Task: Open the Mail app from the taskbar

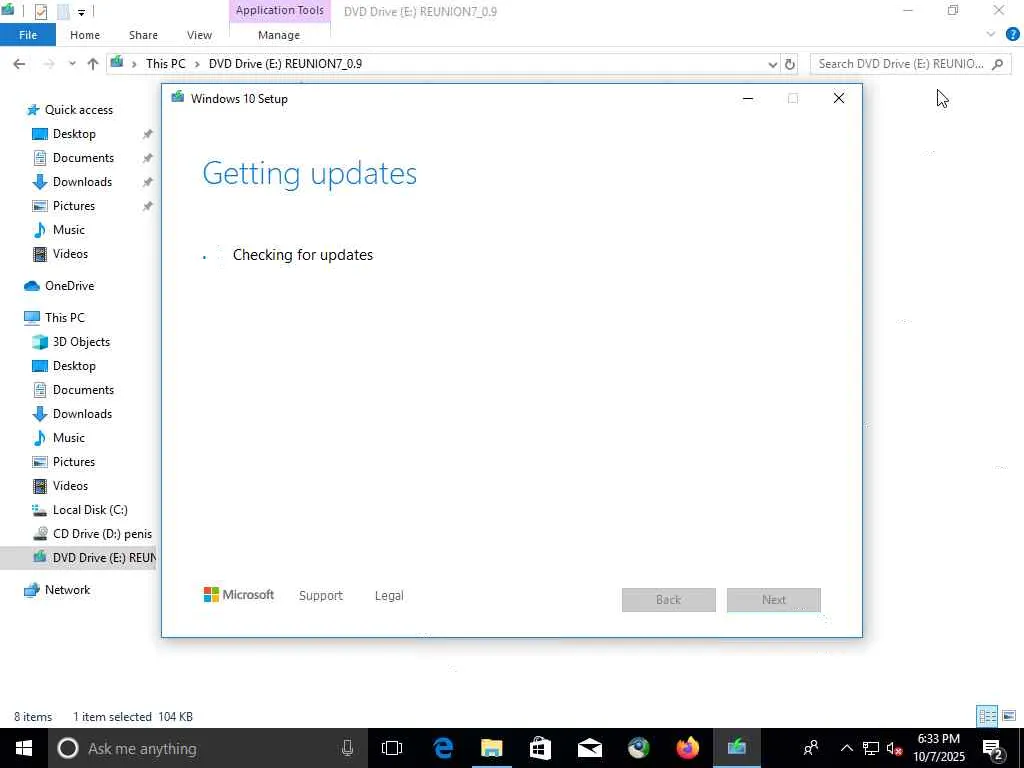Action: (589, 748)
